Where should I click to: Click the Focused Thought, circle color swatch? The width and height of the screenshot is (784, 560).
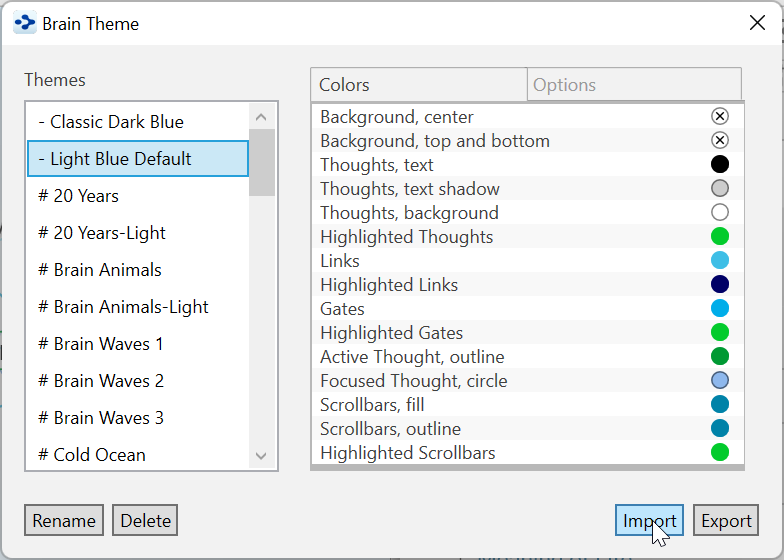pyautogui.click(x=720, y=381)
